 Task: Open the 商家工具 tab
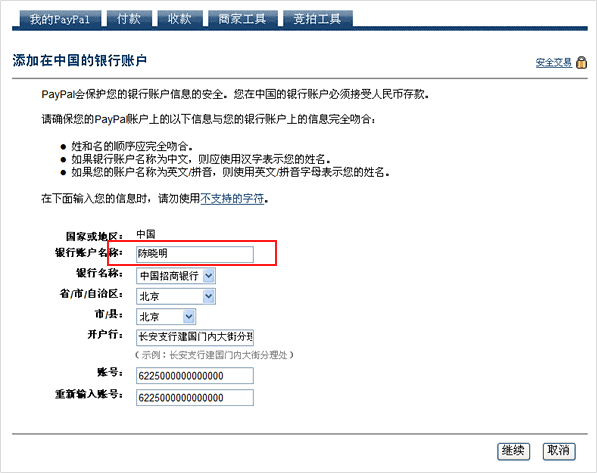click(x=243, y=19)
